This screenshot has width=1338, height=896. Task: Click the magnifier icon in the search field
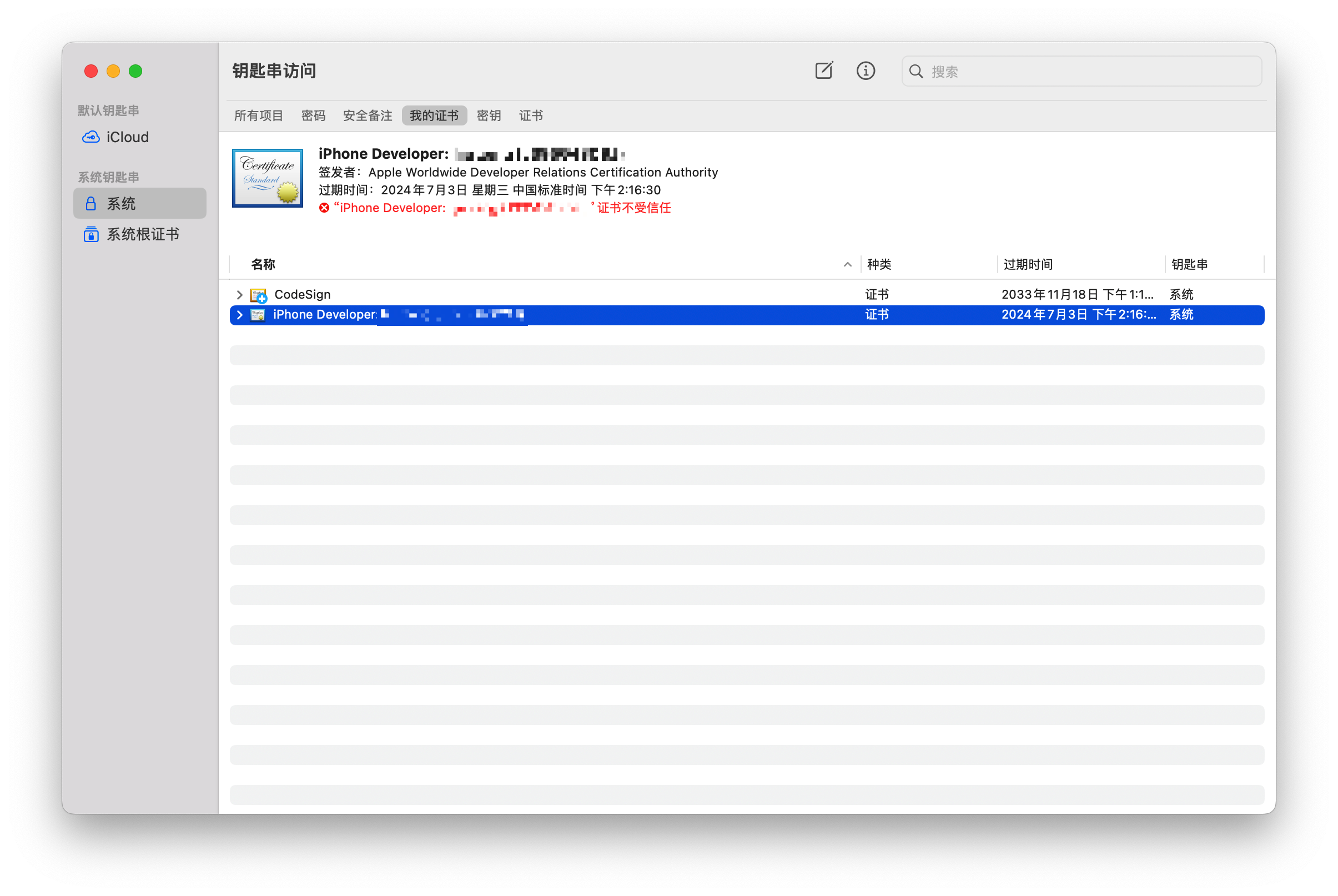916,71
